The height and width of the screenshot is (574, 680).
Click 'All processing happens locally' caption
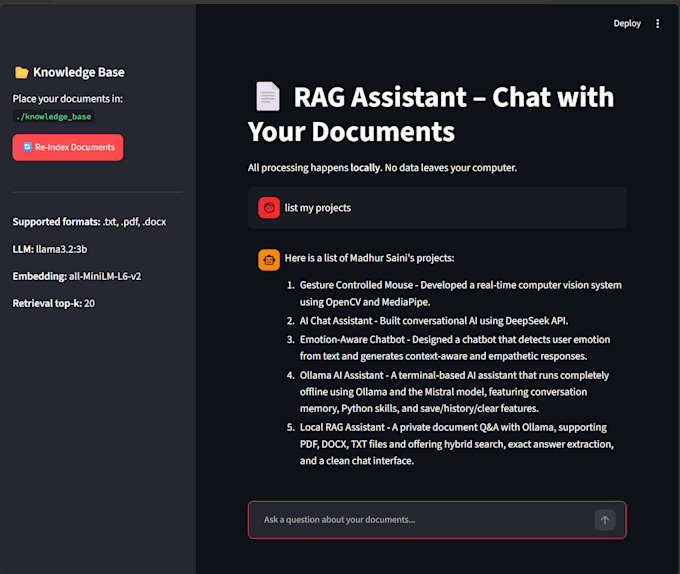click(382, 168)
